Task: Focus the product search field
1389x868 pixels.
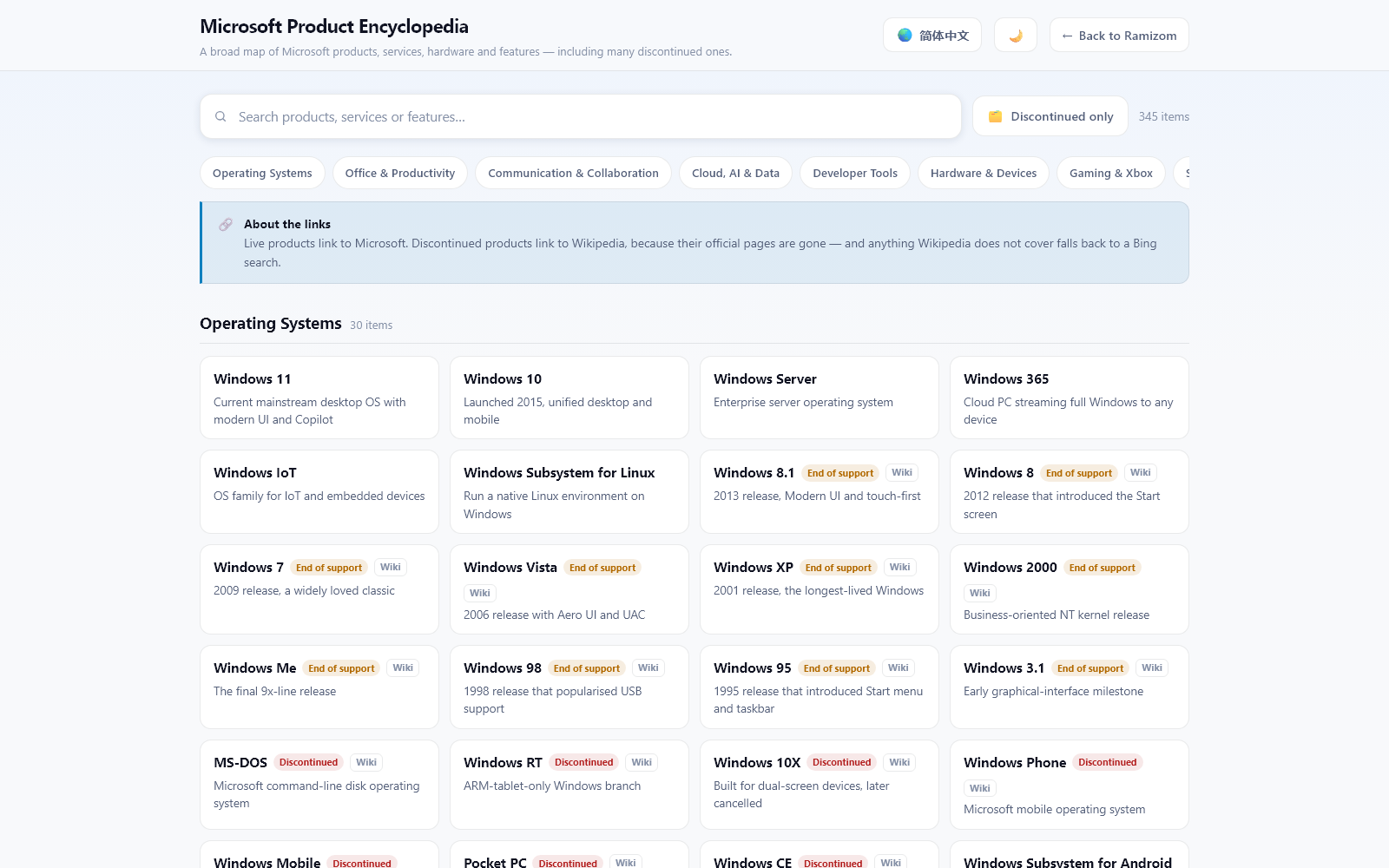Action: click(580, 116)
